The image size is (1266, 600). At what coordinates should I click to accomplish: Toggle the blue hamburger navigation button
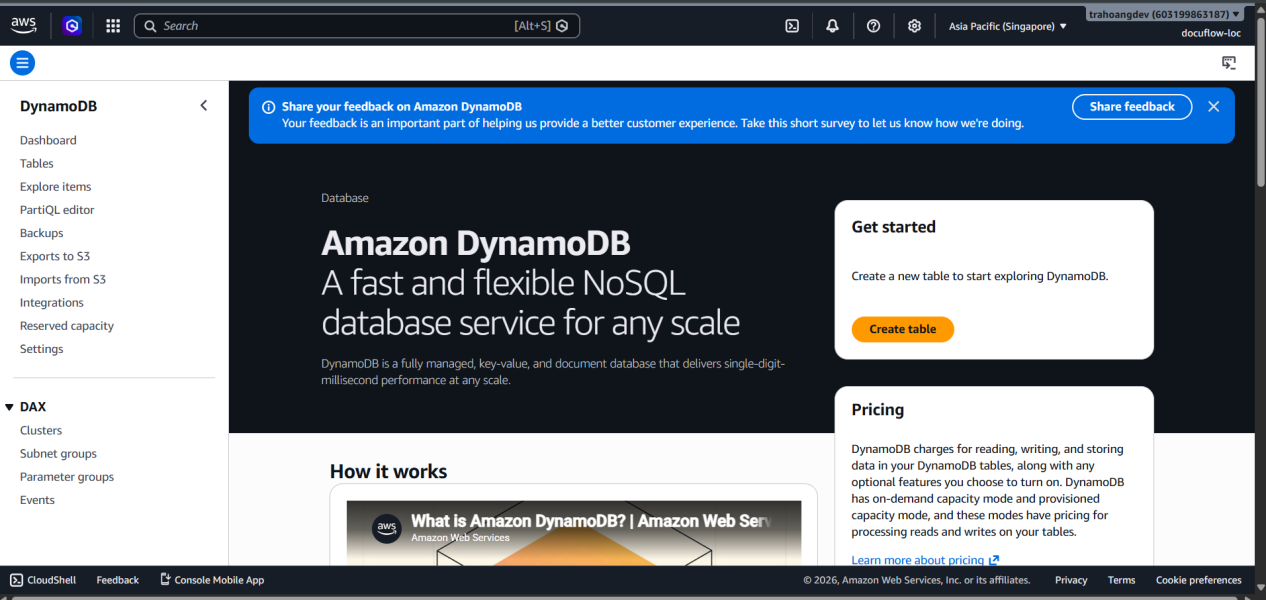pyautogui.click(x=22, y=63)
